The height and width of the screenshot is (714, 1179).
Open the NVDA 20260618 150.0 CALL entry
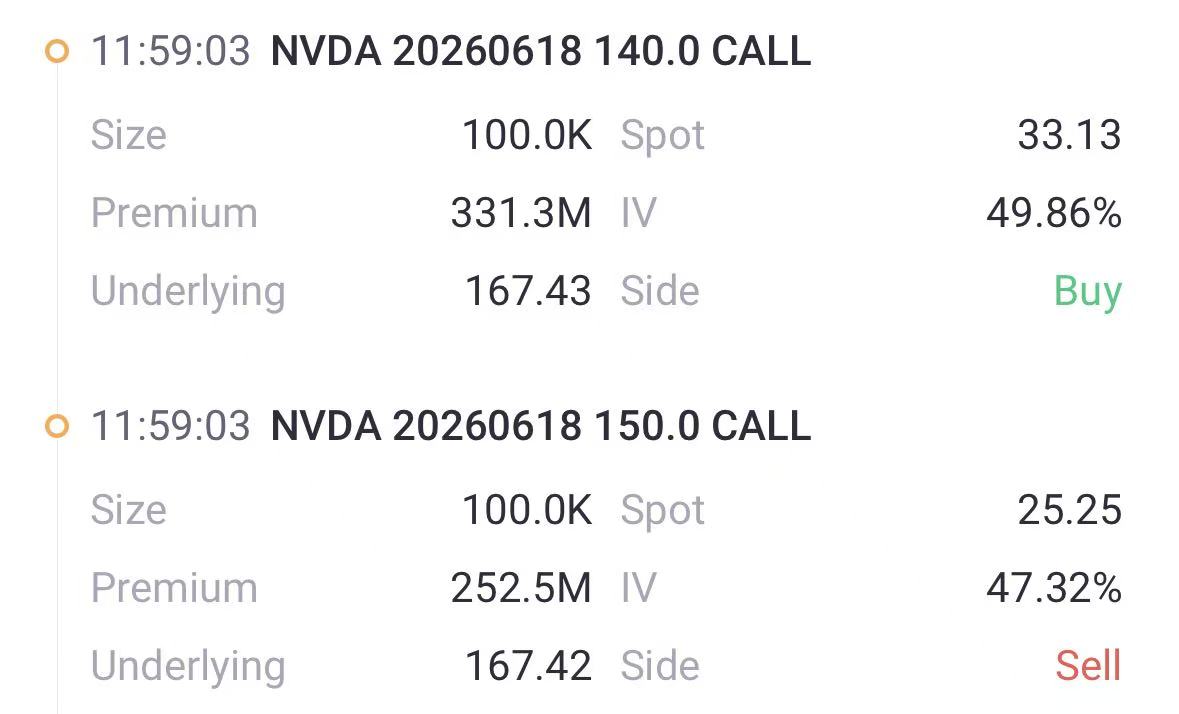pyautogui.click(x=540, y=427)
